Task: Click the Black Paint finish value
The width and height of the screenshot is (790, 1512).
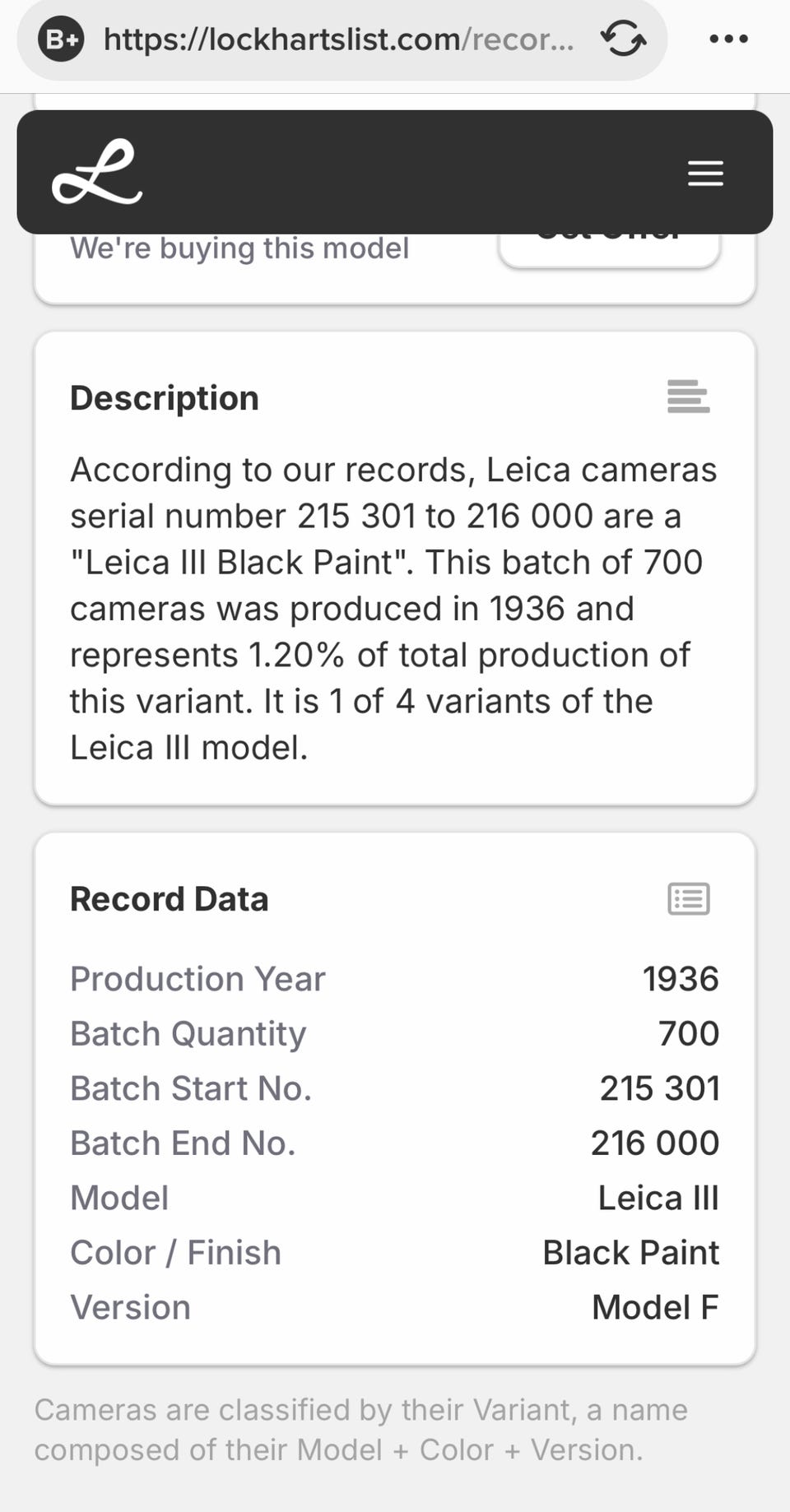Action: (630, 1253)
